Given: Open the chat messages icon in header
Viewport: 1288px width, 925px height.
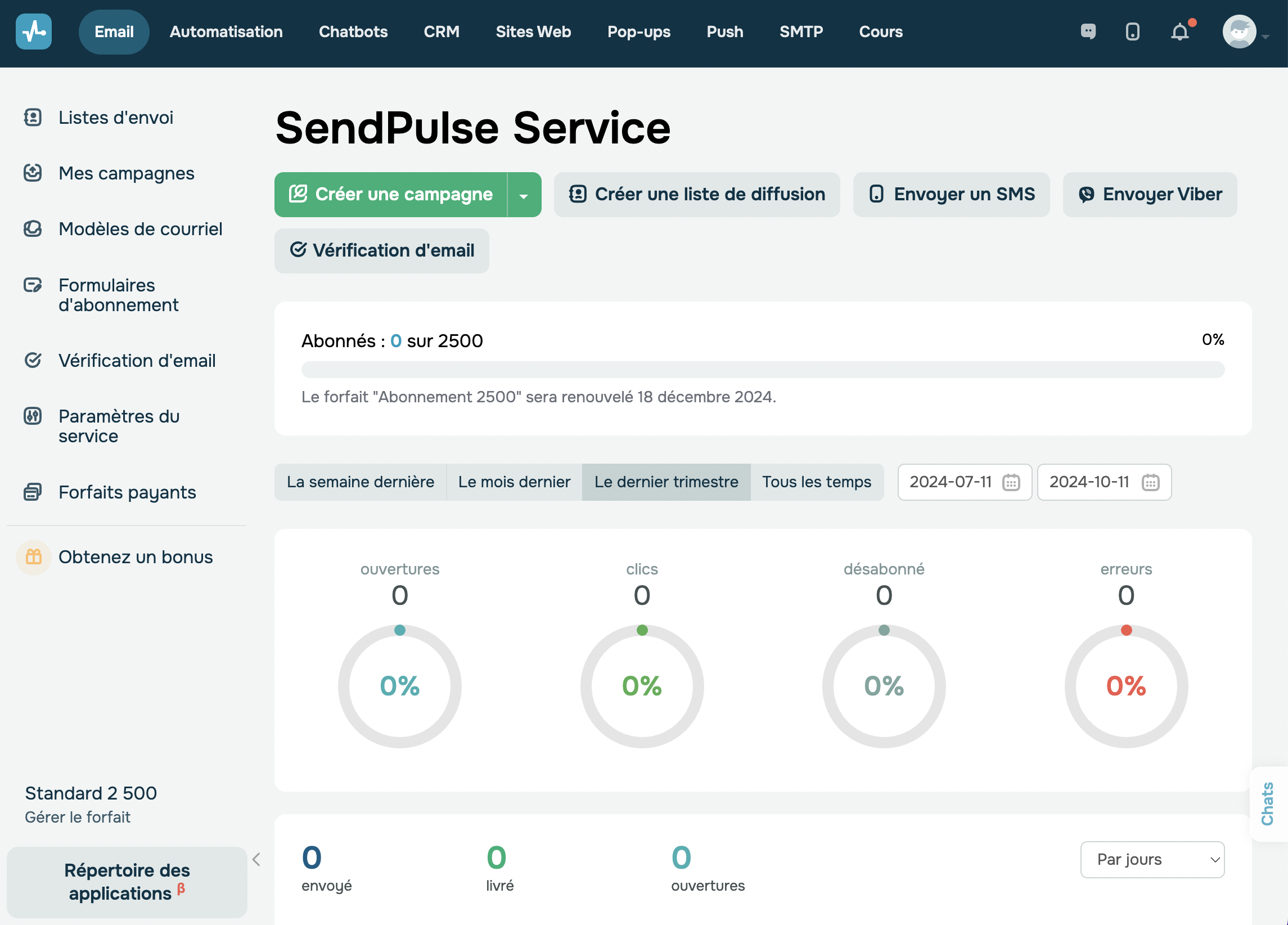Looking at the screenshot, I should (x=1088, y=32).
